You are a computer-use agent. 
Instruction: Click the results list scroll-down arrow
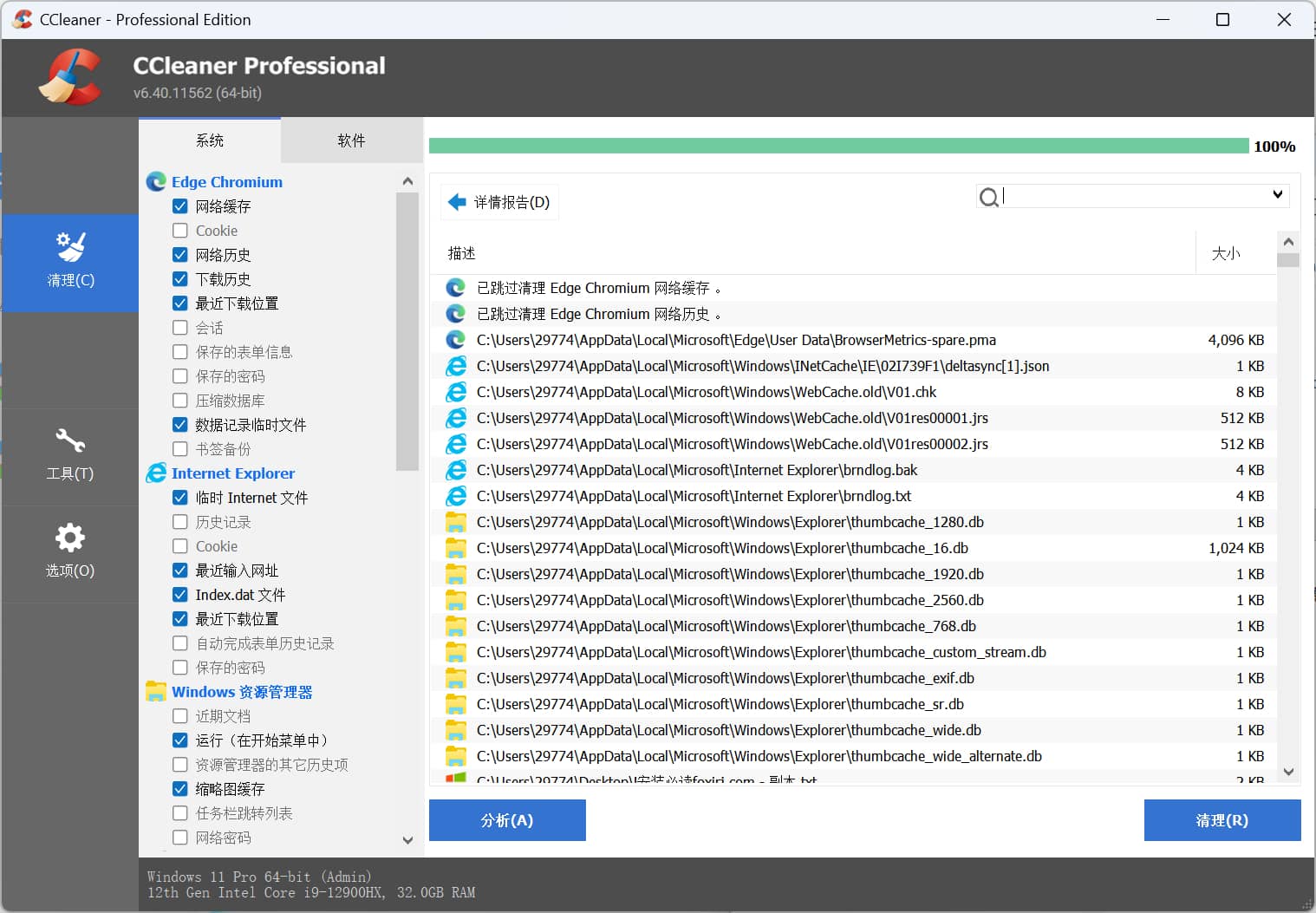coord(1288,772)
